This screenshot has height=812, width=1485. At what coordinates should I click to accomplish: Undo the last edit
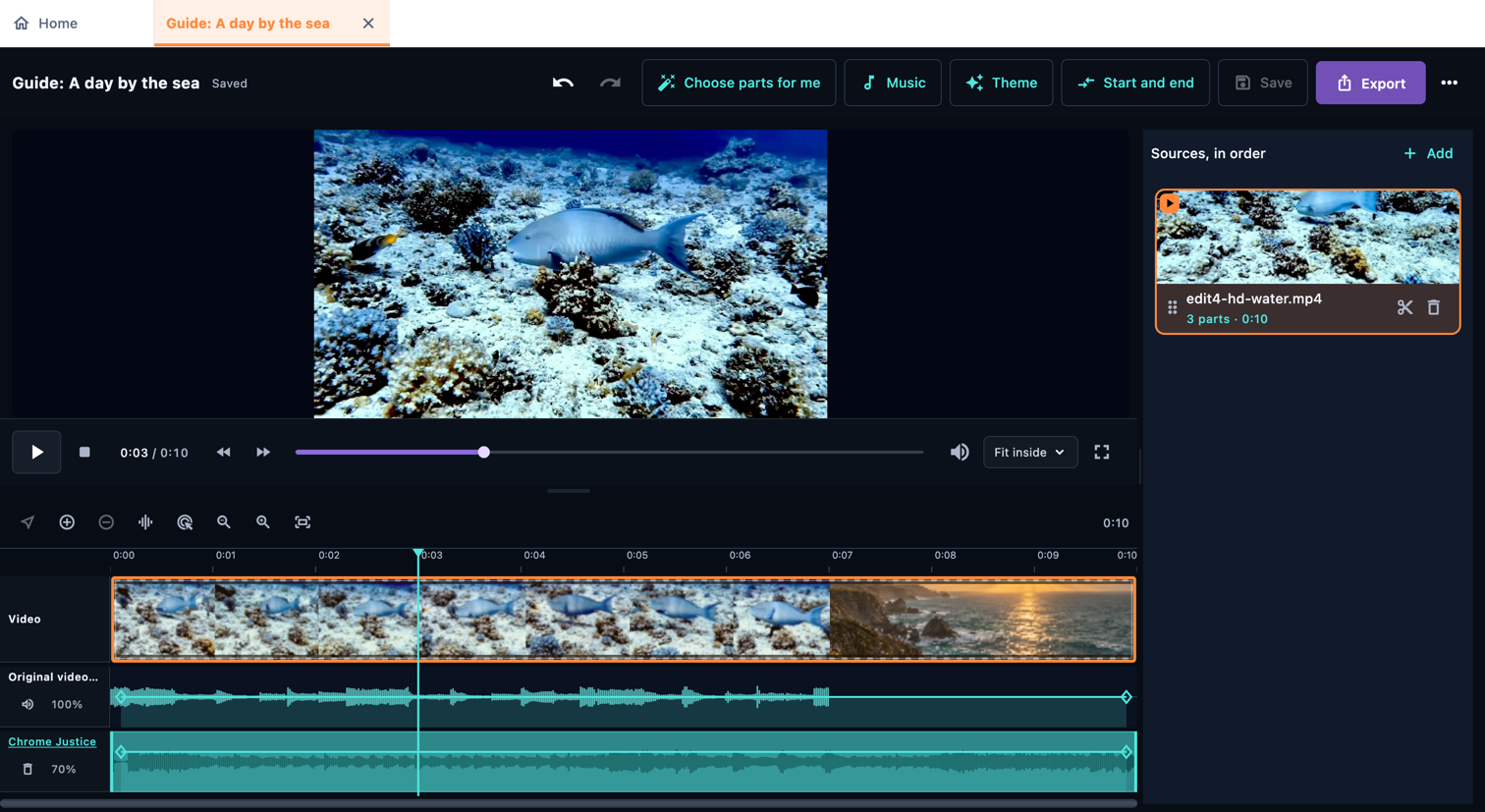click(563, 82)
